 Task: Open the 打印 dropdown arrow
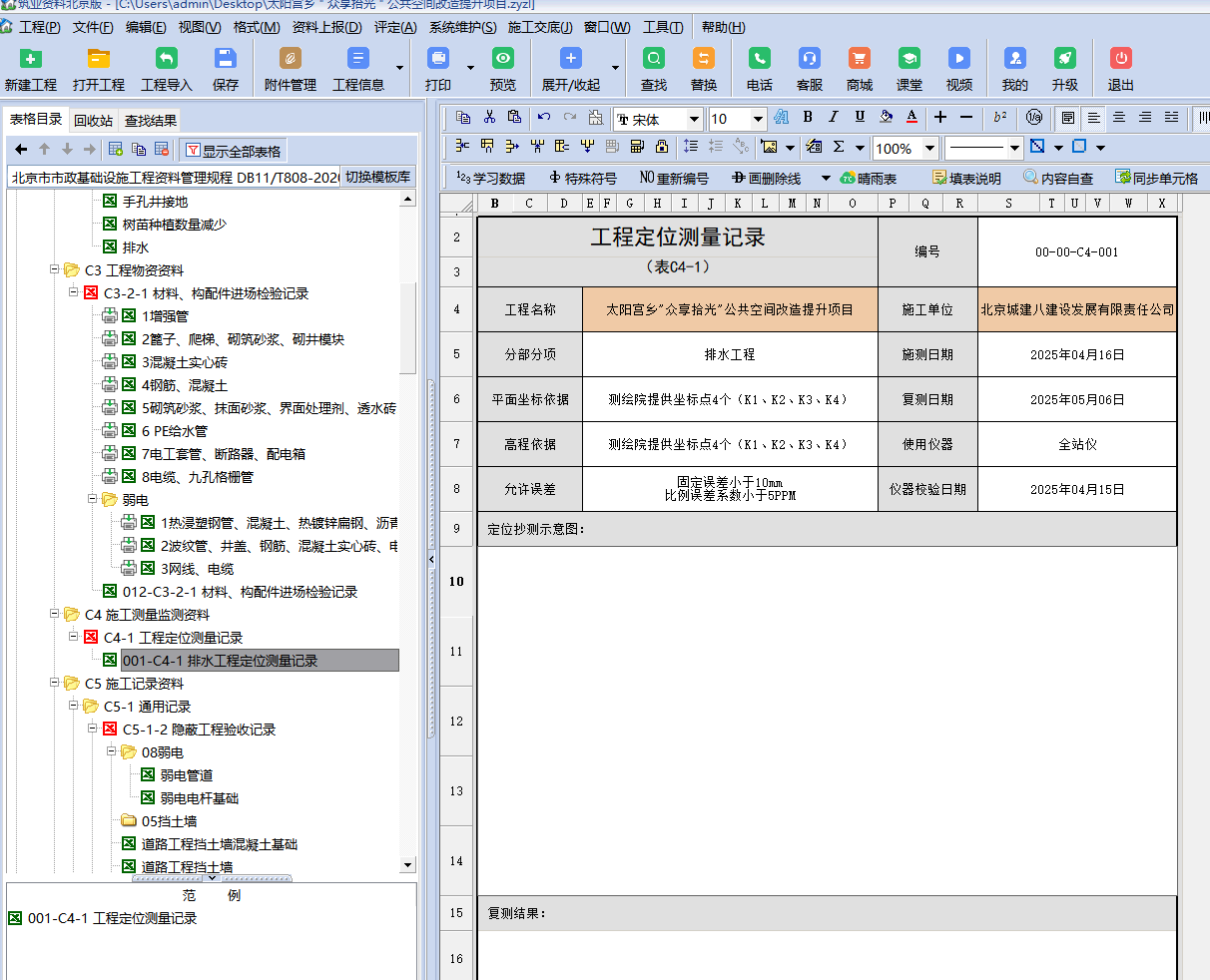click(x=470, y=68)
